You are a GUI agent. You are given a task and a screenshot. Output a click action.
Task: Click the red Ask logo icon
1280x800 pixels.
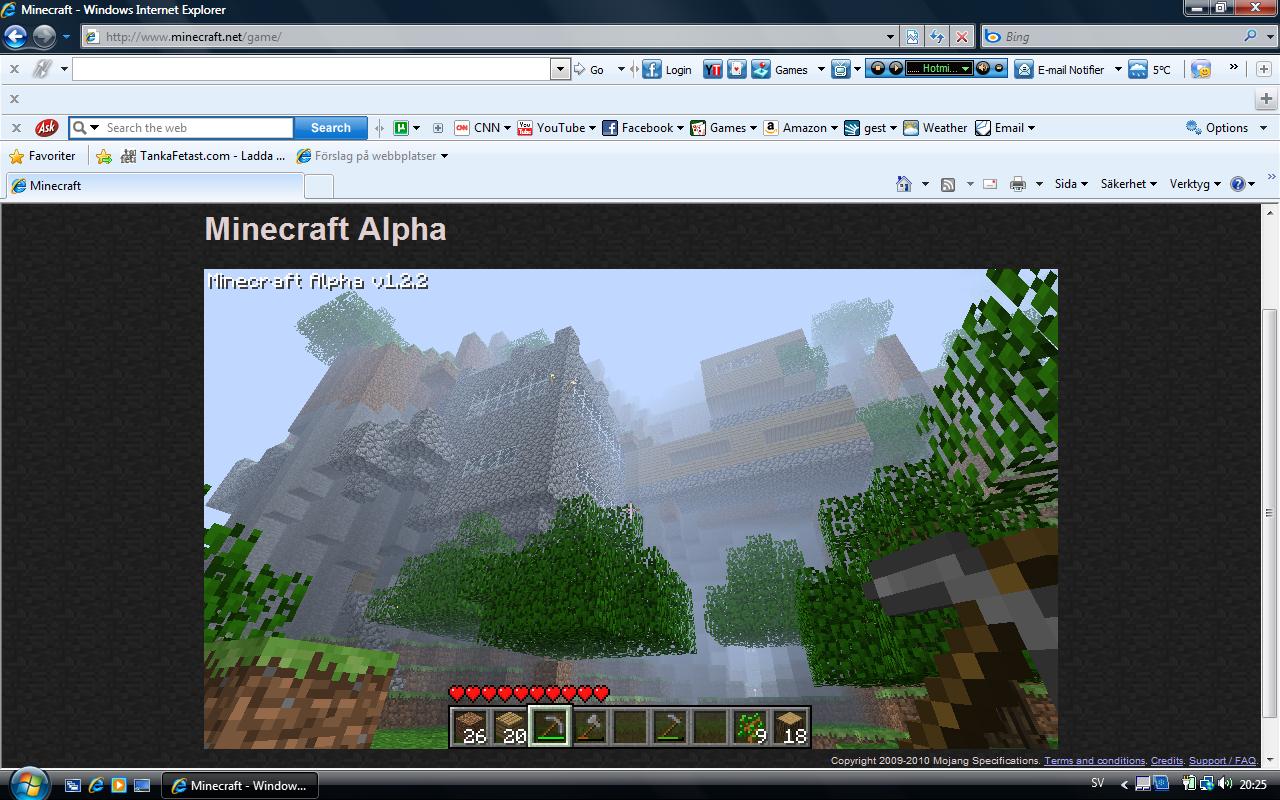click(46, 128)
